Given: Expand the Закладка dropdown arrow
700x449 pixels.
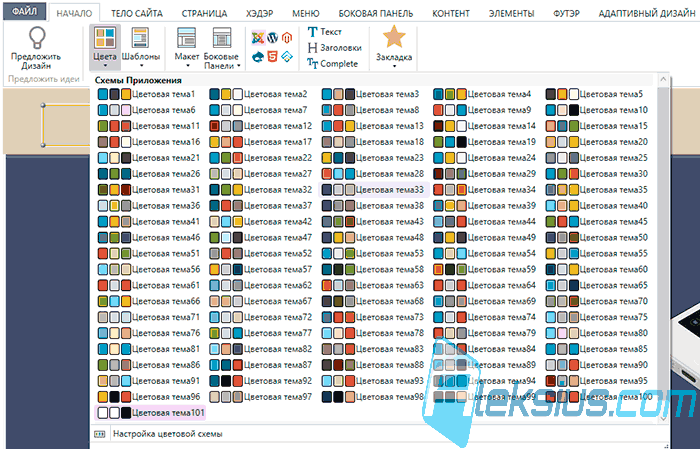Looking at the screenshot, I should (x=394, y=66).
